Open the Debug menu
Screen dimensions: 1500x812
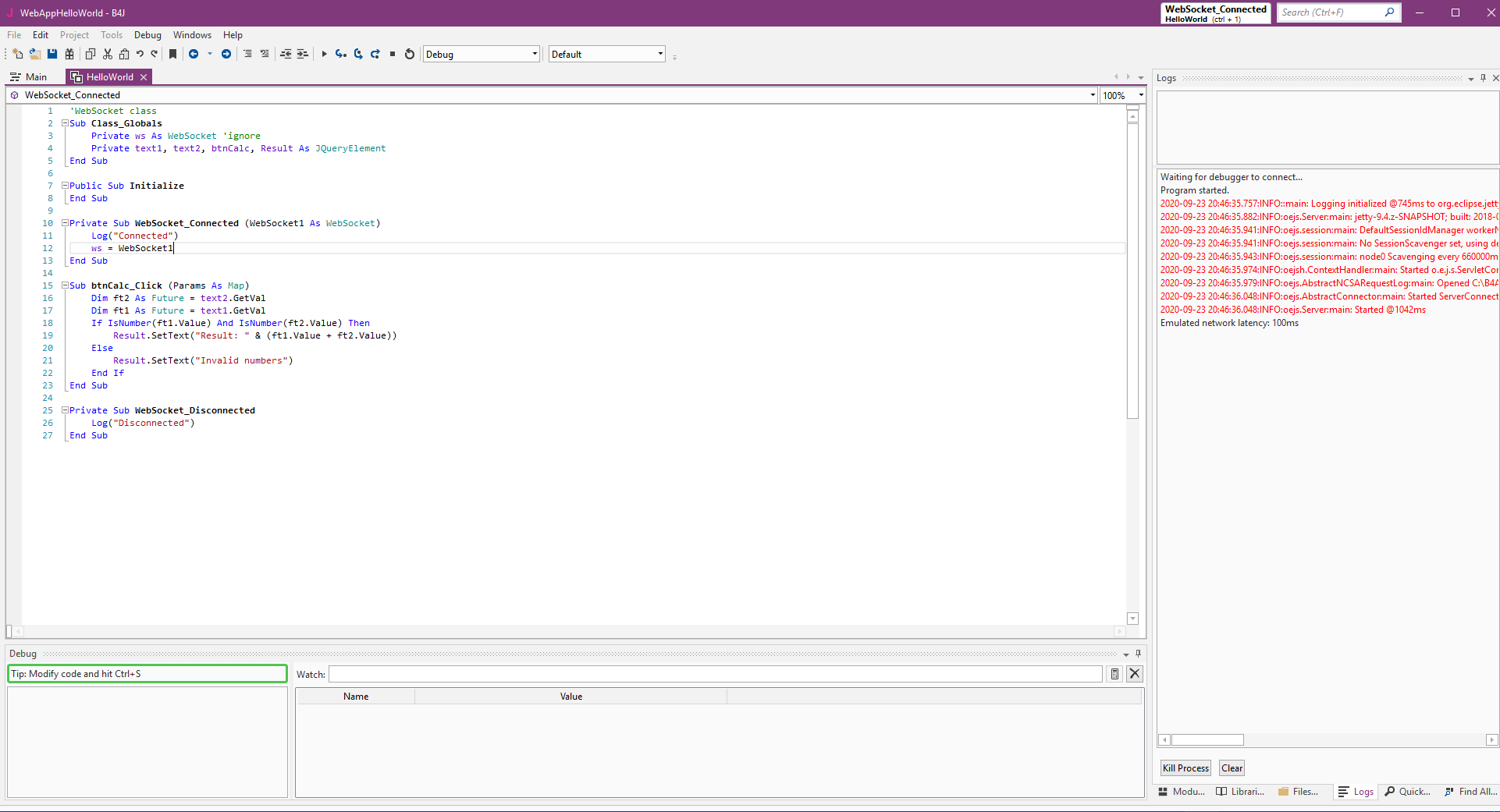pos(148,35)
